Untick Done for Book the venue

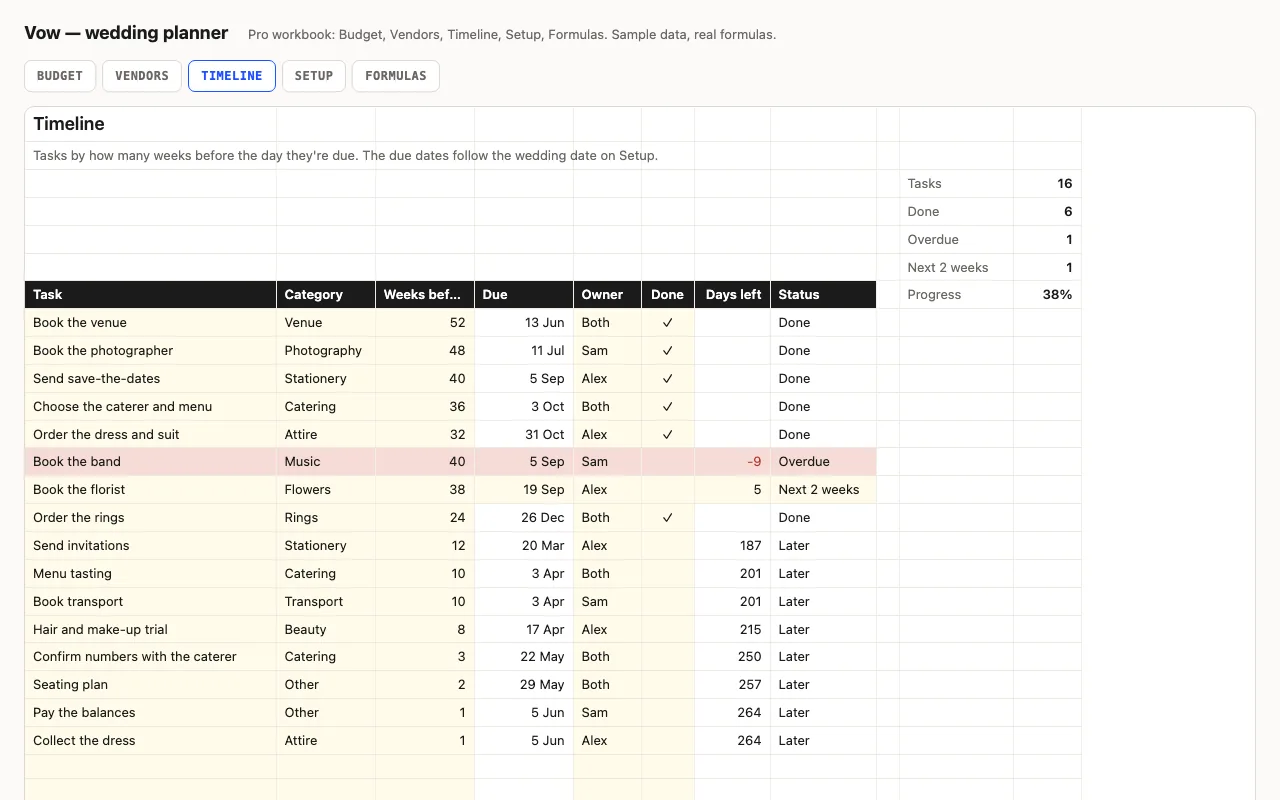668,323
